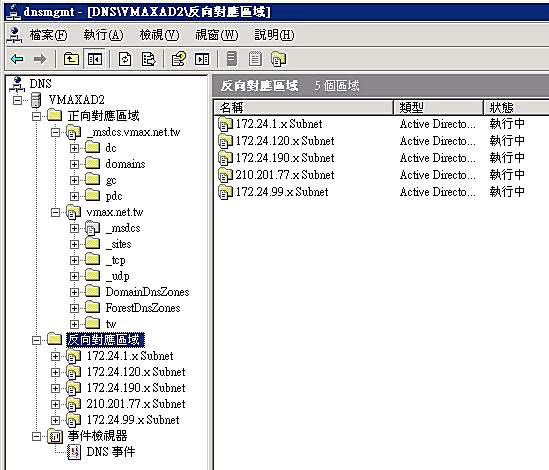Click the Help toolbar icon with question mark
Screen dimensions: 549x470
click(179, 59)
